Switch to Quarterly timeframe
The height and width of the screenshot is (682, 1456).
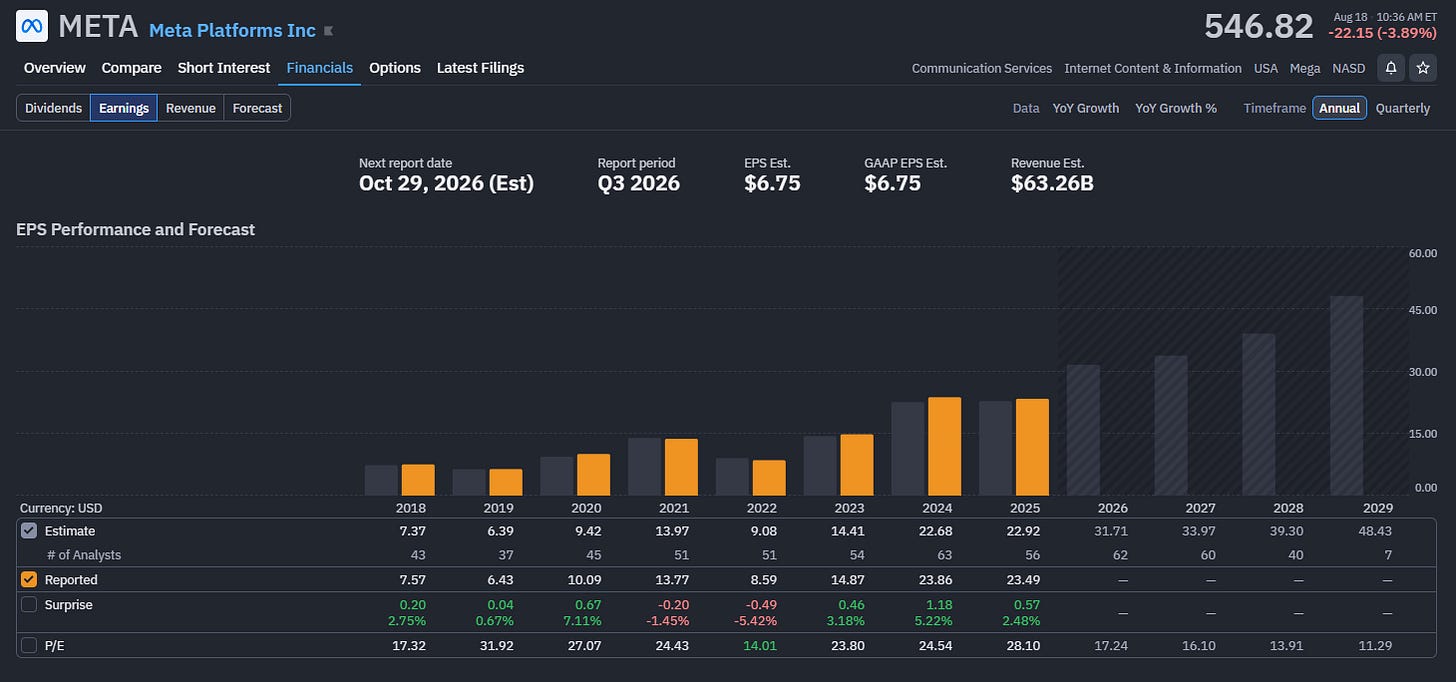1402,108
